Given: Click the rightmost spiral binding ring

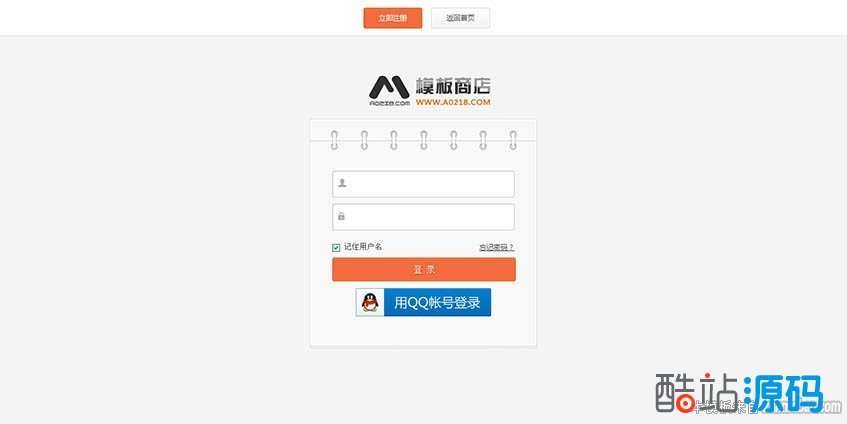Looking at the screenshot, I should coord(513,140).
